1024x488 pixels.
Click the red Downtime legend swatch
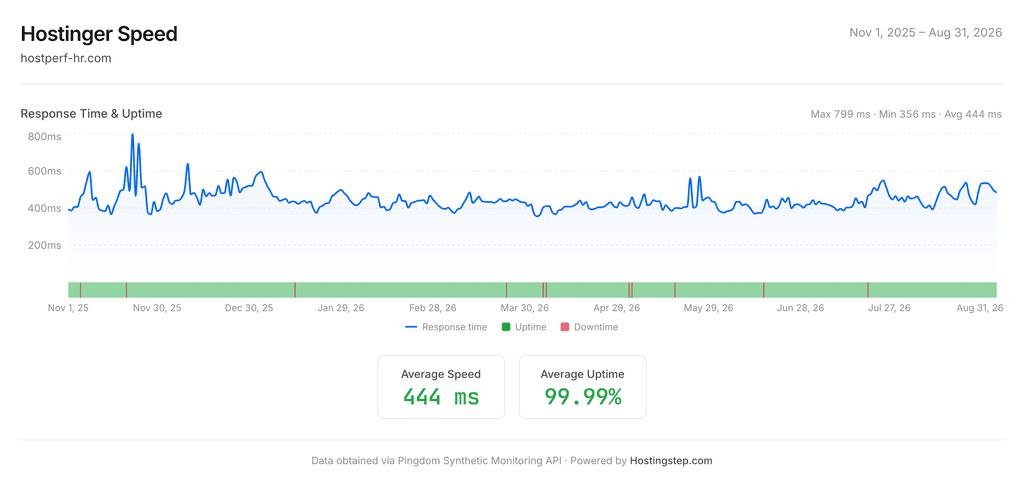565,327
